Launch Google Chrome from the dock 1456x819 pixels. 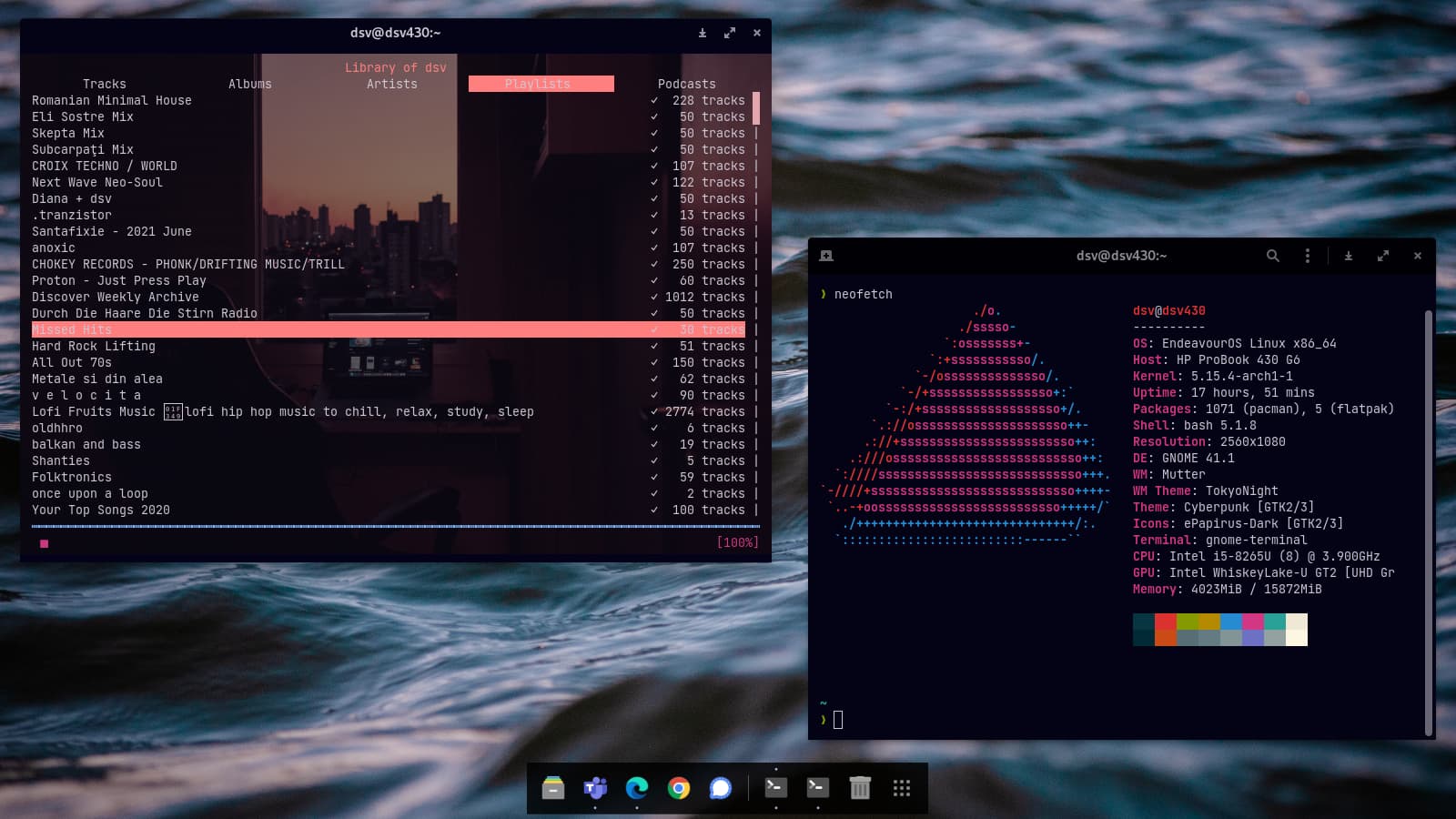tap(679, 788)
